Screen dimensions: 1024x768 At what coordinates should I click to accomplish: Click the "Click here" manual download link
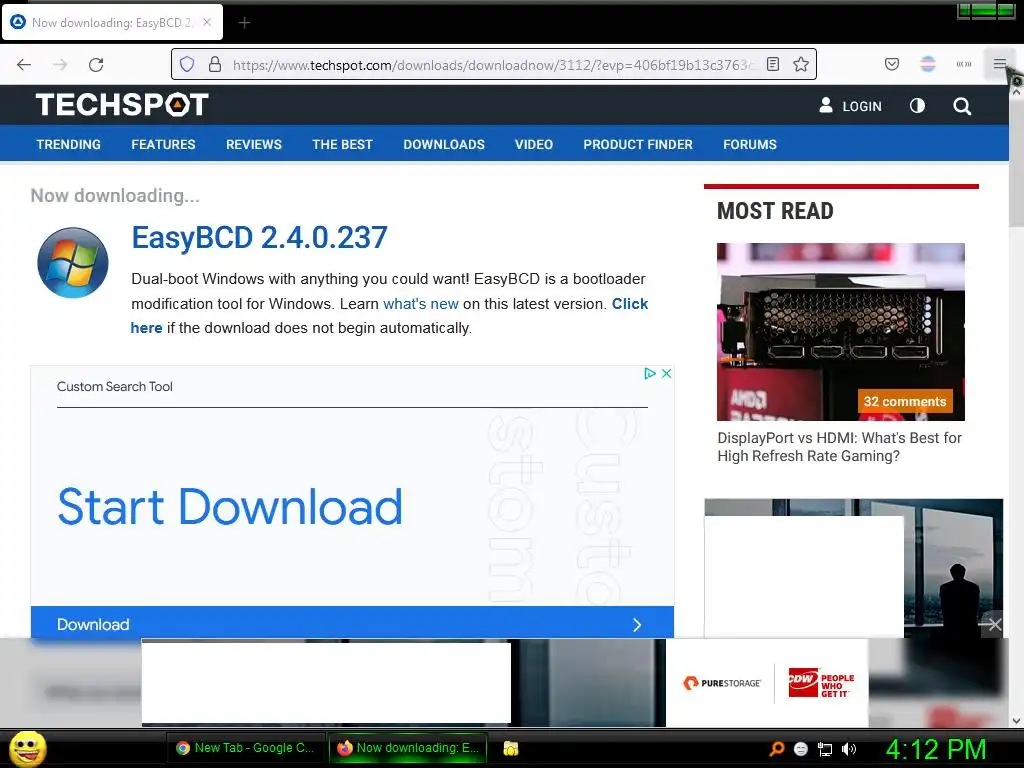pos(630,304)
